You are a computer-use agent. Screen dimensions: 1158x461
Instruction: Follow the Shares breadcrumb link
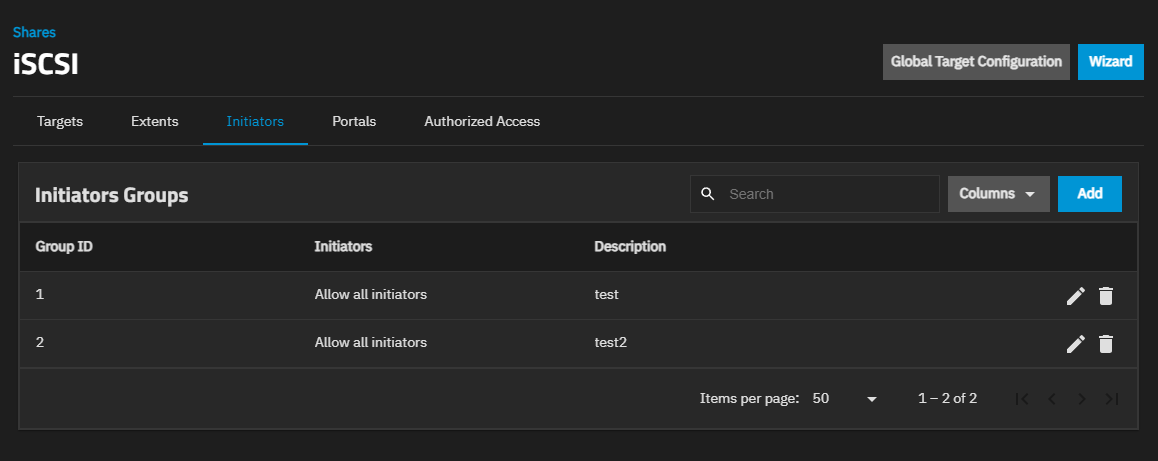[34, 32]
